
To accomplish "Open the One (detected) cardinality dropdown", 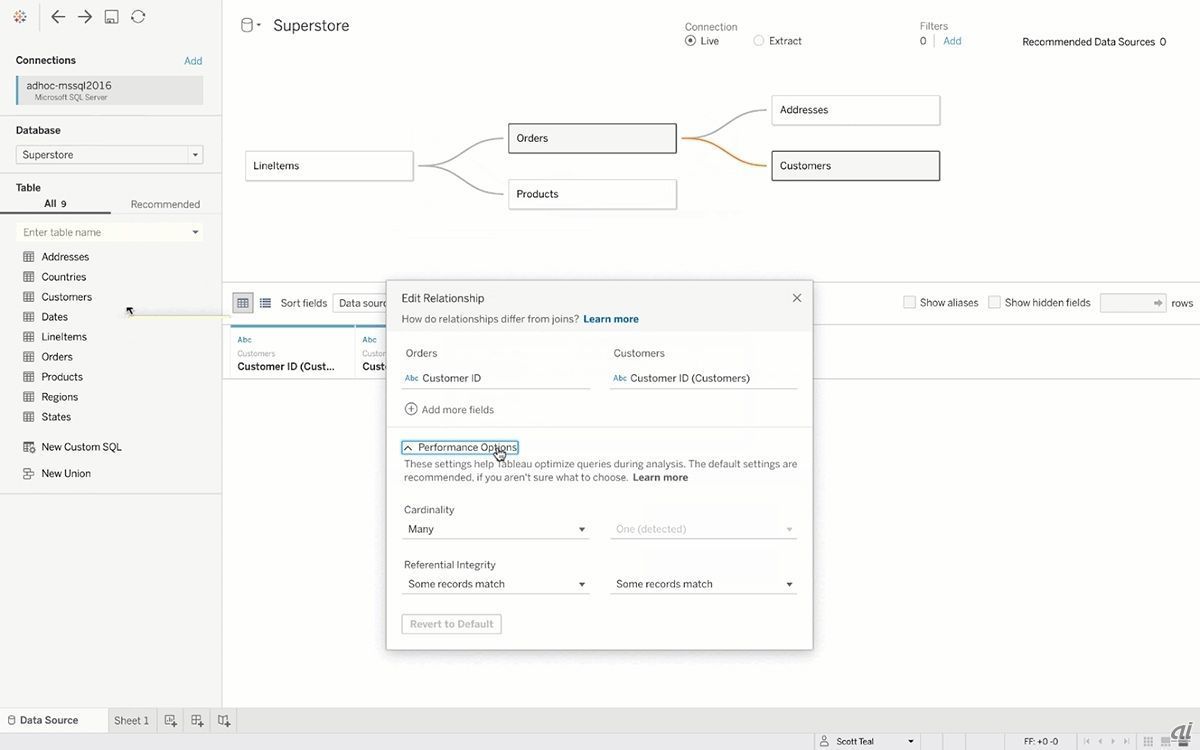I will pyautogui.click(x=704, y=529).
